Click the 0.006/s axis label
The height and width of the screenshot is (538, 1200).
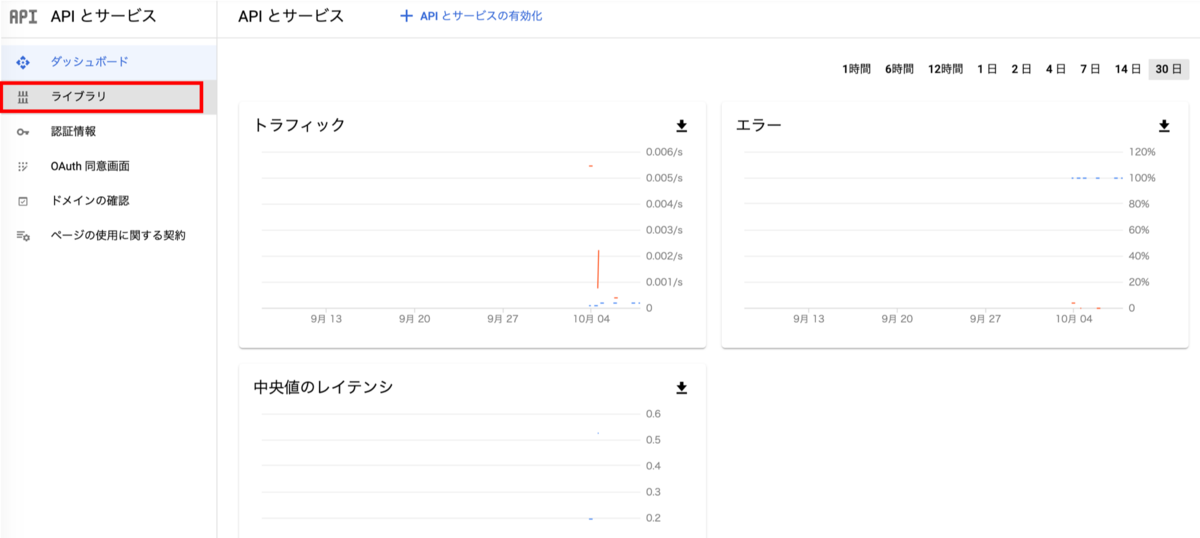coord(664,152)
